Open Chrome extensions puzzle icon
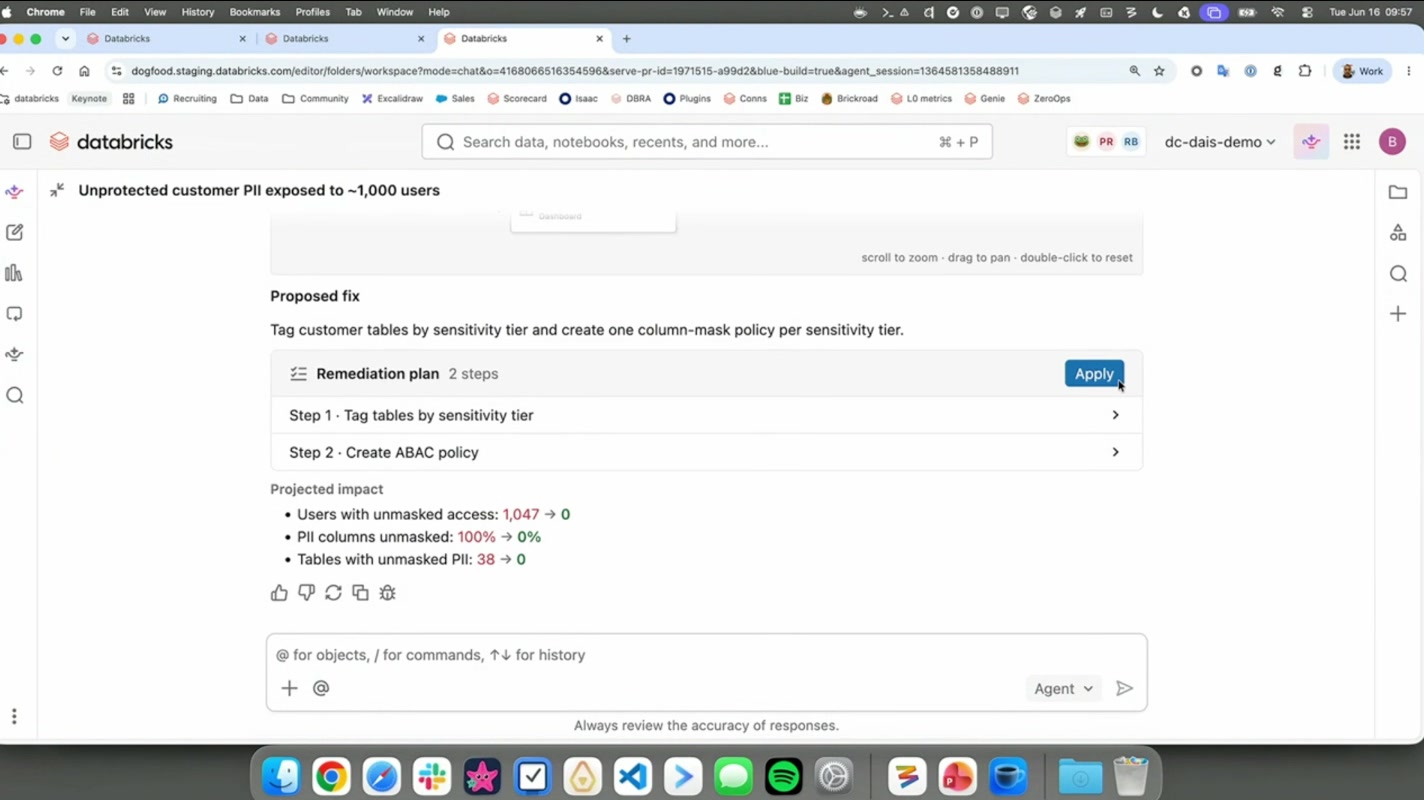 click(x=1305, y=71)
